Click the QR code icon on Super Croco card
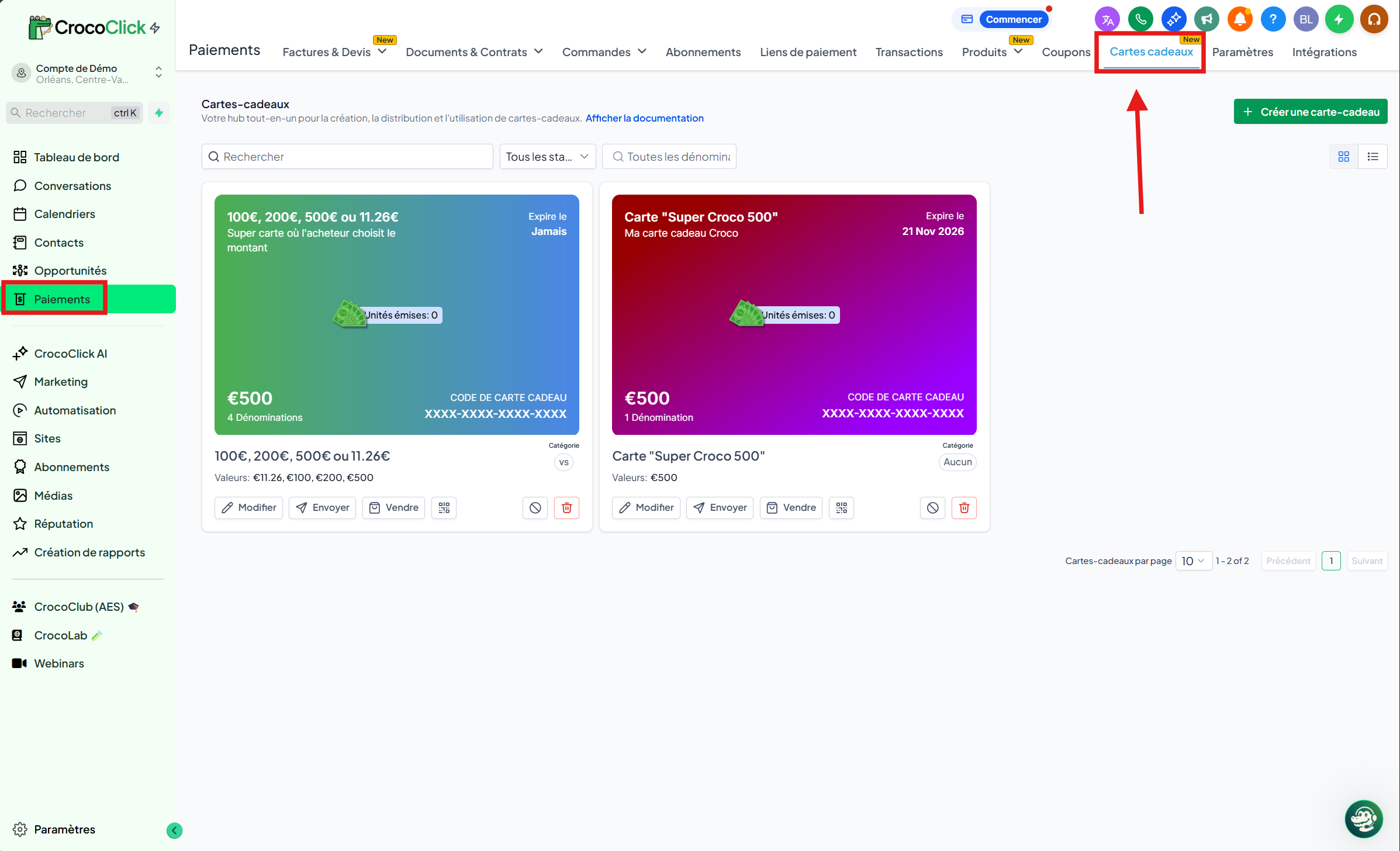 (841, 507)
